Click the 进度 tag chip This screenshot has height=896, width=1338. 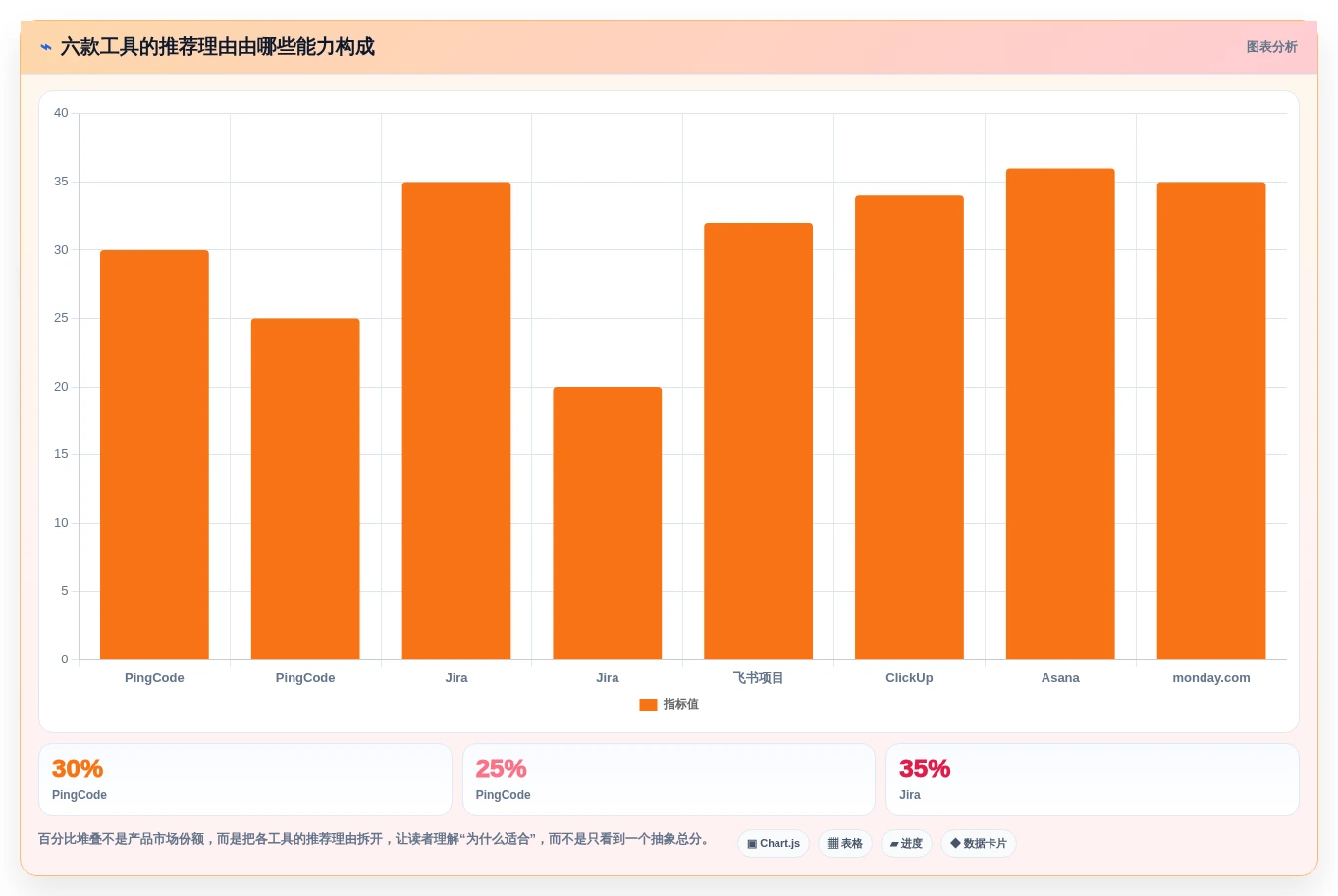pos(906,844)
